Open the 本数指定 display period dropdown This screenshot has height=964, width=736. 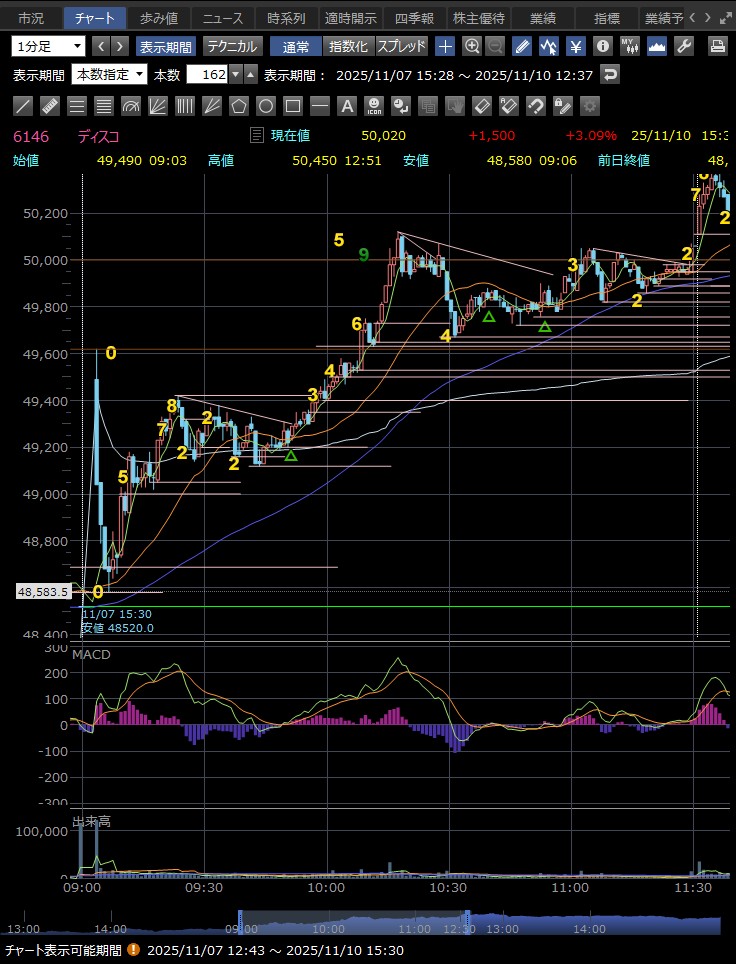click(110, 75)
